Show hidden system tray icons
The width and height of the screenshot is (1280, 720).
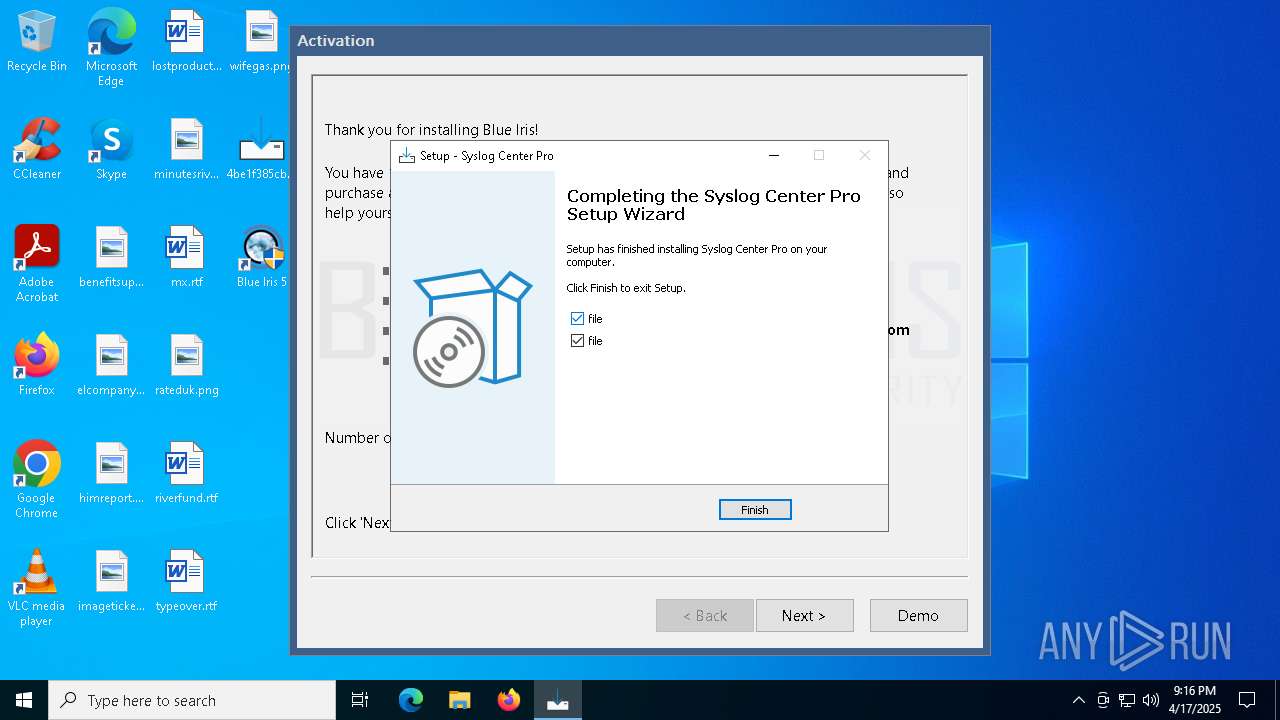click(1078, 700)
